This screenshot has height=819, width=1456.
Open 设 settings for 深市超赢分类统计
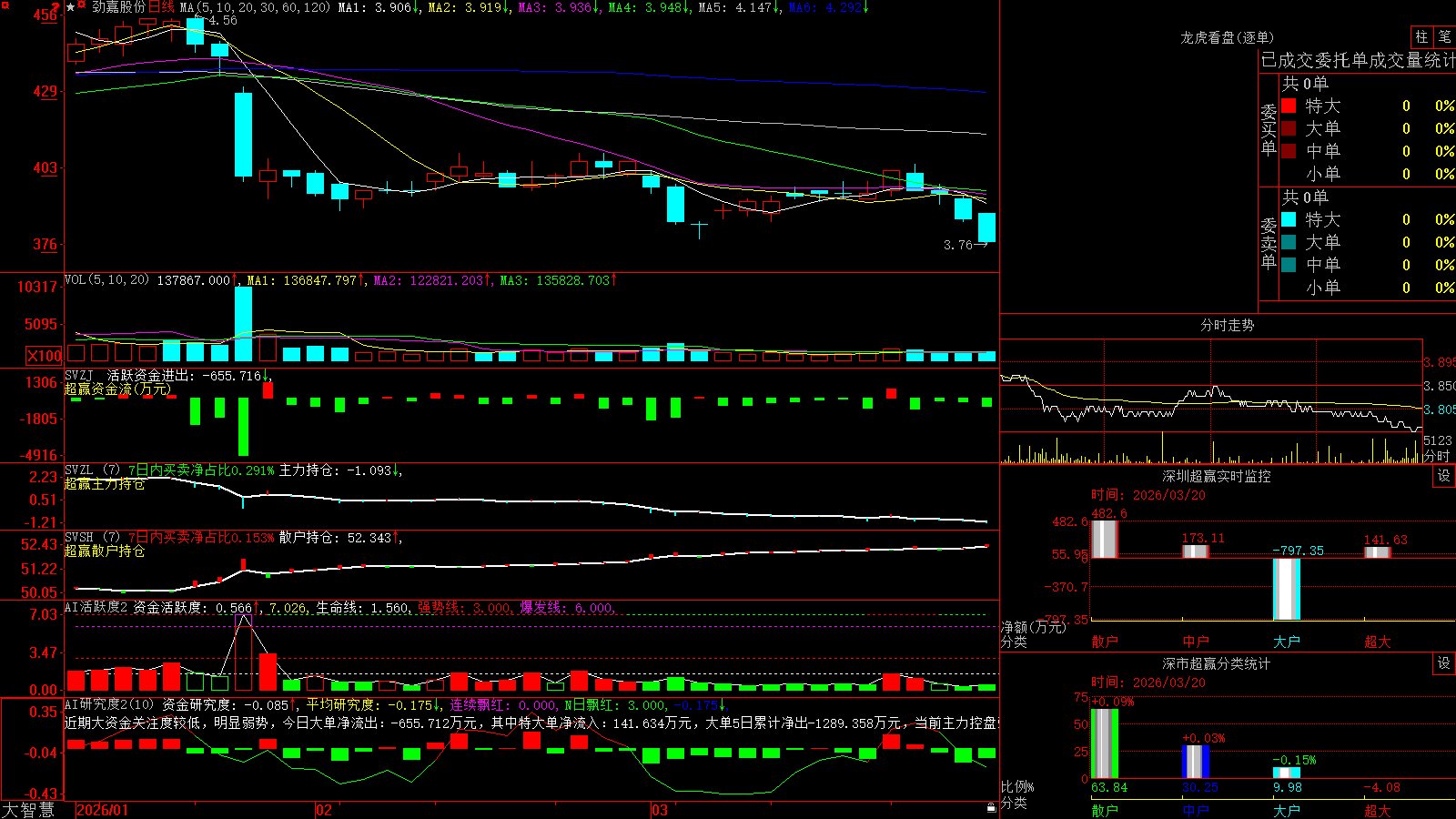[x=1444, y=663]
